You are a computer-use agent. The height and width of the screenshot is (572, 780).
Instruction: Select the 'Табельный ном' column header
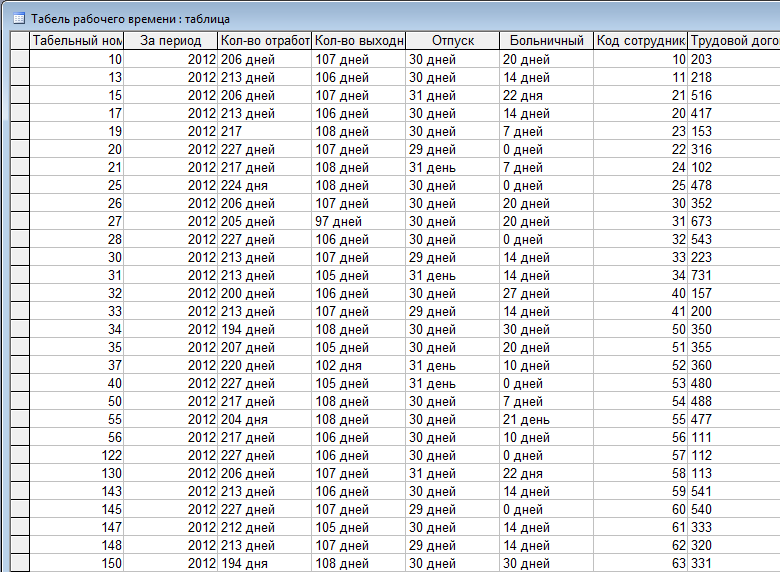click(77, 41)
